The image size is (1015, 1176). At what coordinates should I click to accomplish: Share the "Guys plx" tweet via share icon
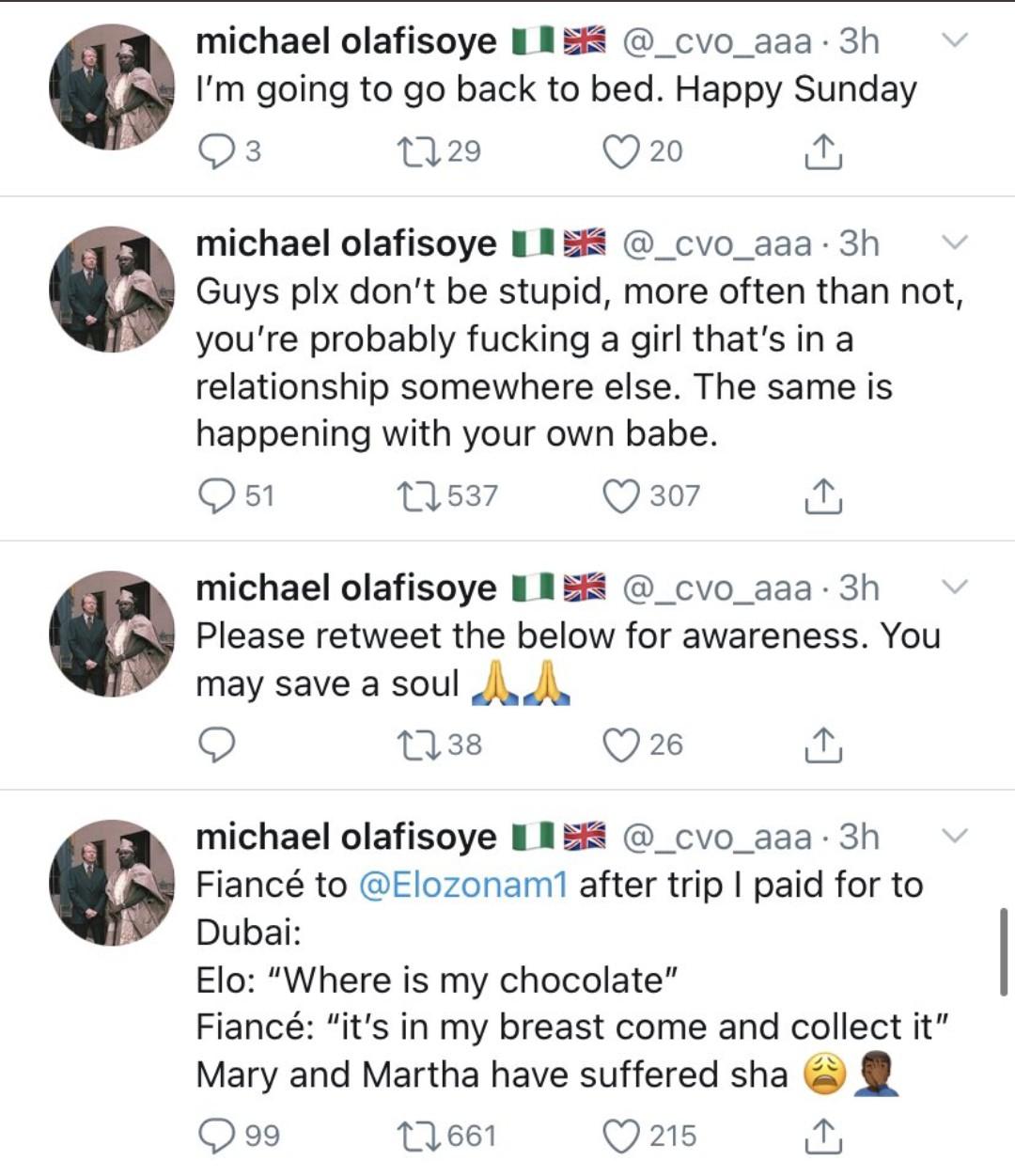pyautogui.click(x=823, y=494)
